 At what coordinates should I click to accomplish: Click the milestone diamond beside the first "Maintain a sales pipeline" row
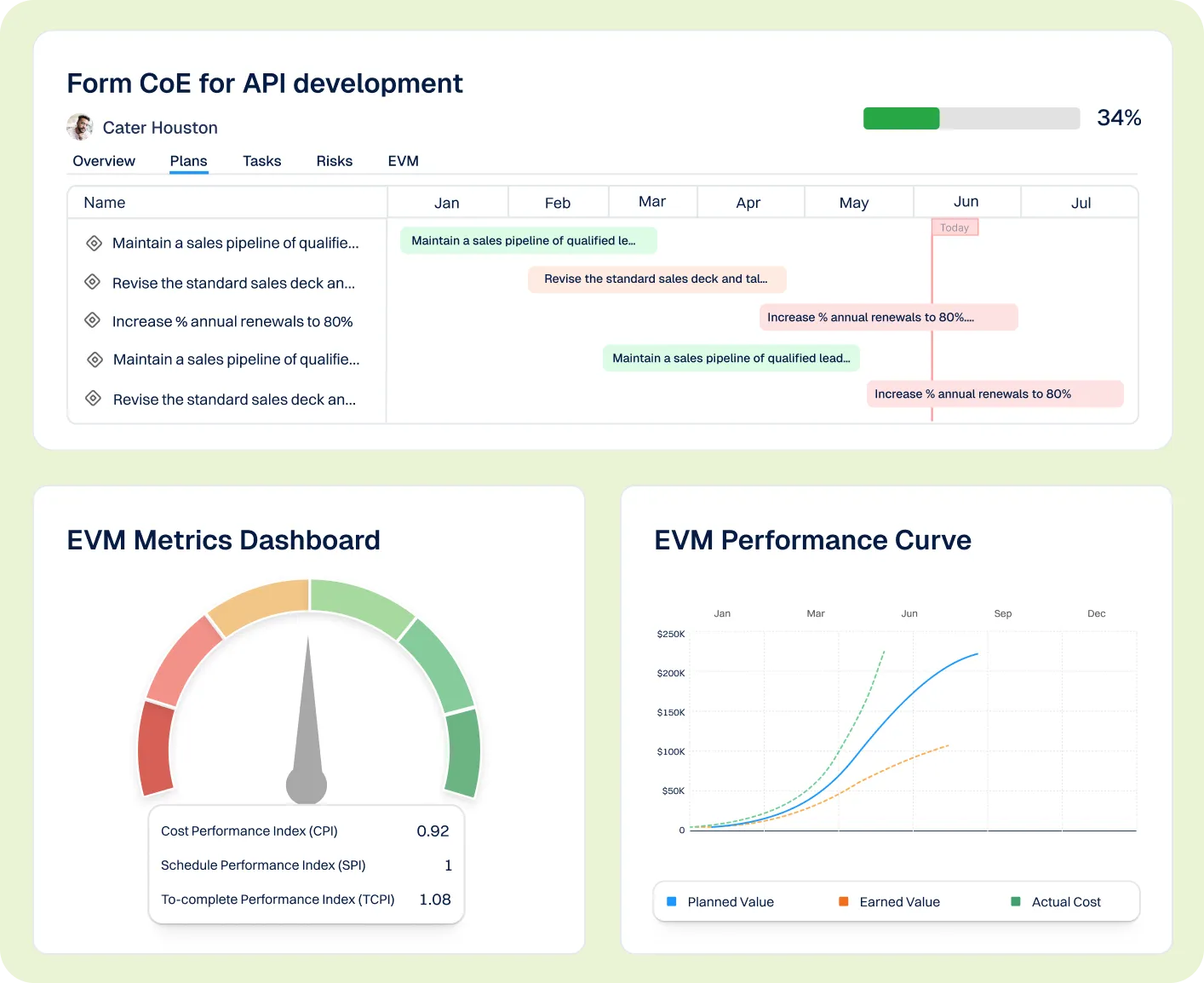(93, 243)
